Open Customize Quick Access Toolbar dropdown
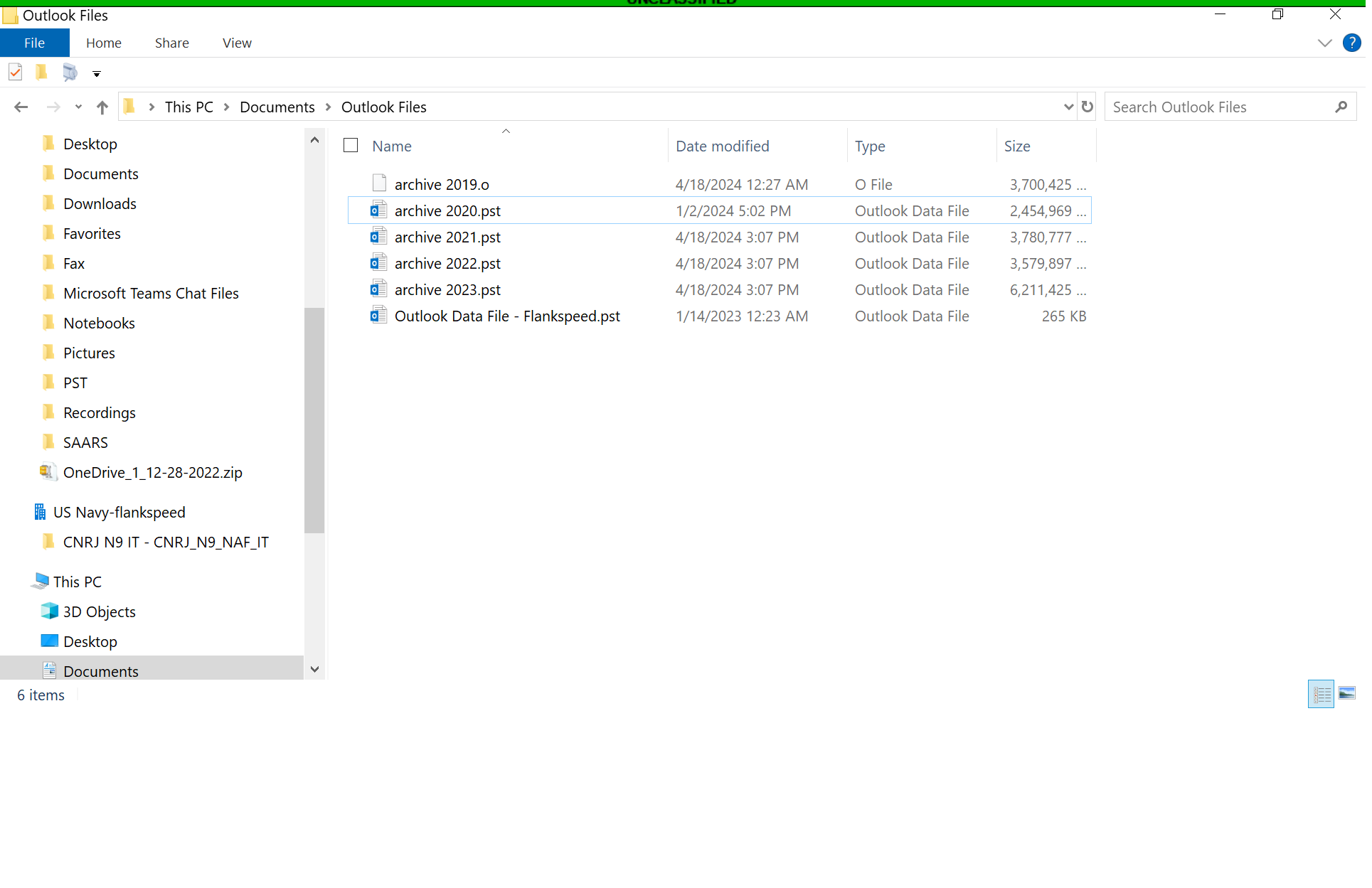The image size is (1372, 888). [x=97, y=73]
